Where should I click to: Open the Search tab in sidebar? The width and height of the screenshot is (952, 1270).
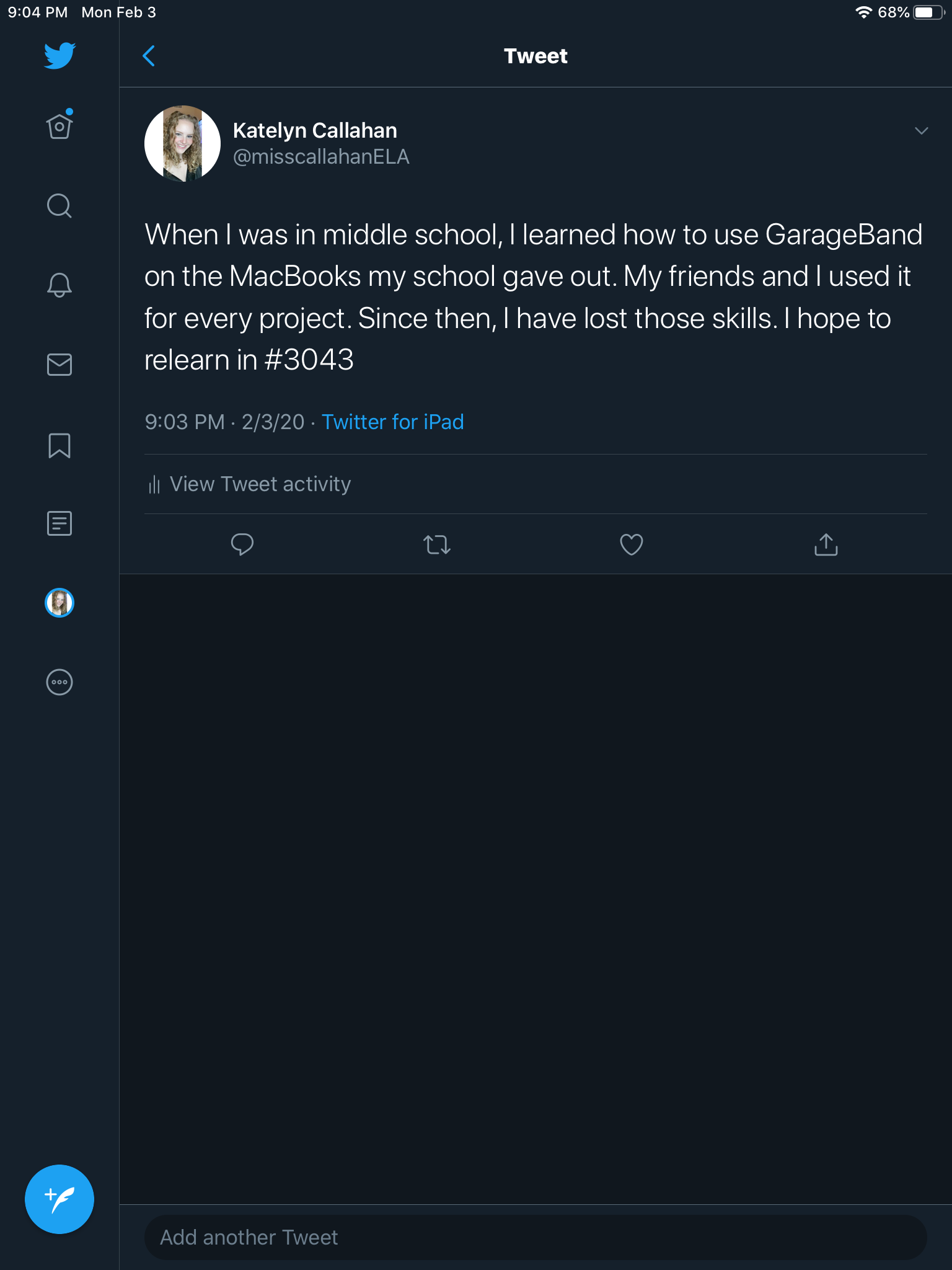point(59,206)
